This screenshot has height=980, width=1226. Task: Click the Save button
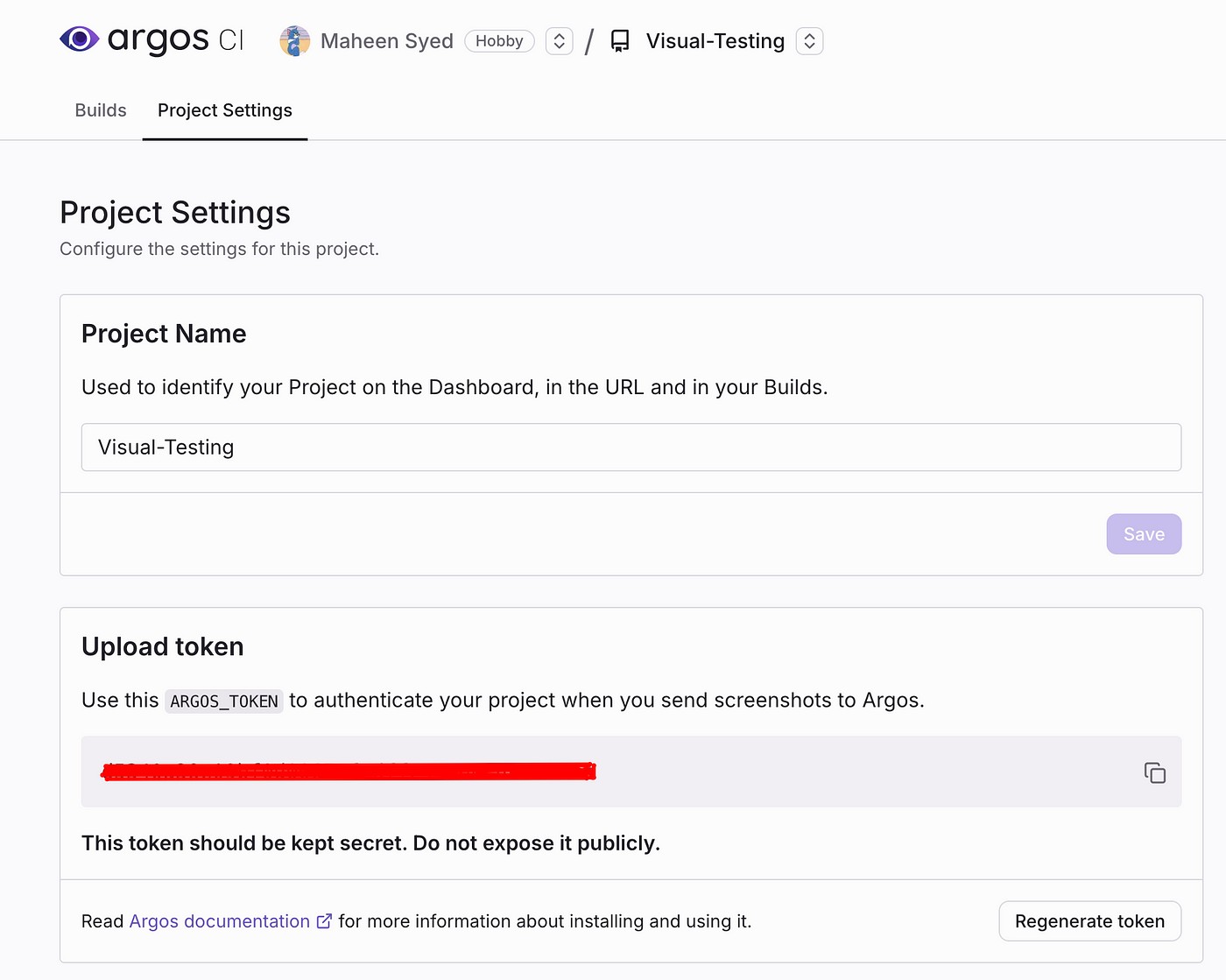[x=1144, y=534]
